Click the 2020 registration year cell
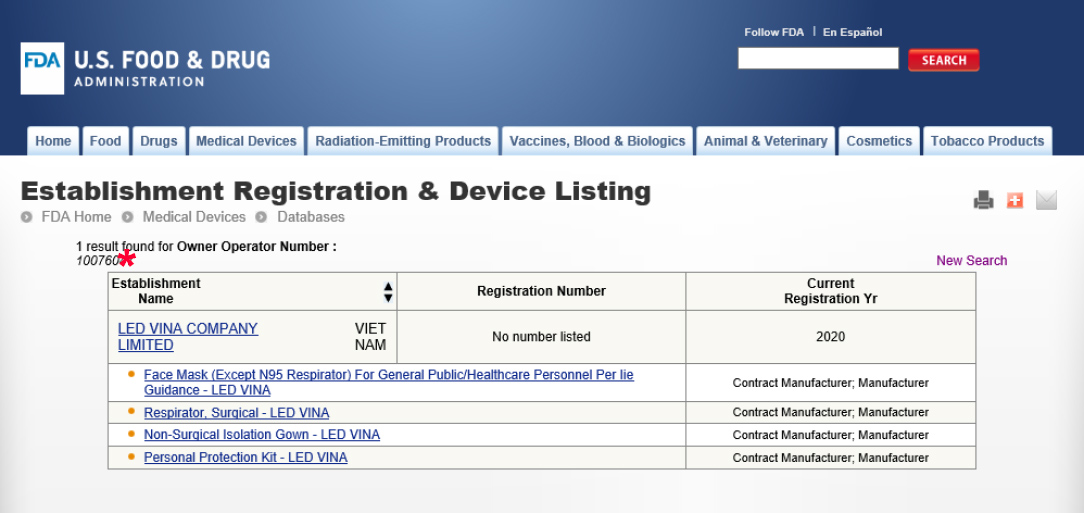Viewport: 1084px width, 513px height. 830,337
